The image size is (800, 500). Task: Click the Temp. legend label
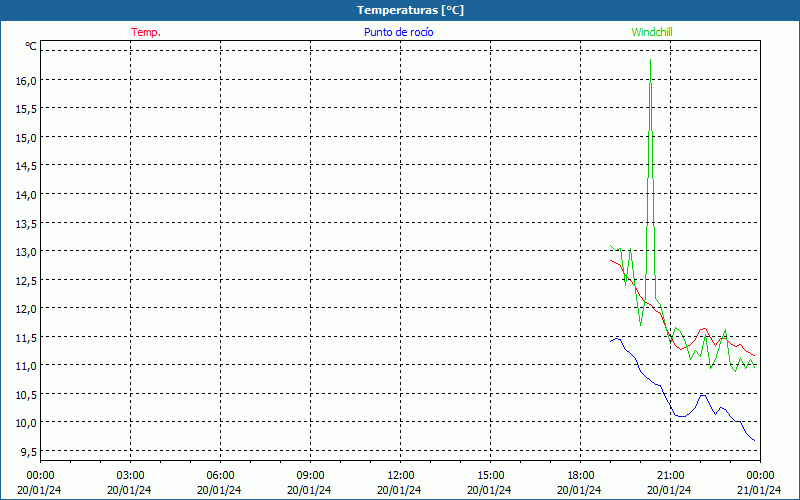pyautogui.click(x=146, y=32)
